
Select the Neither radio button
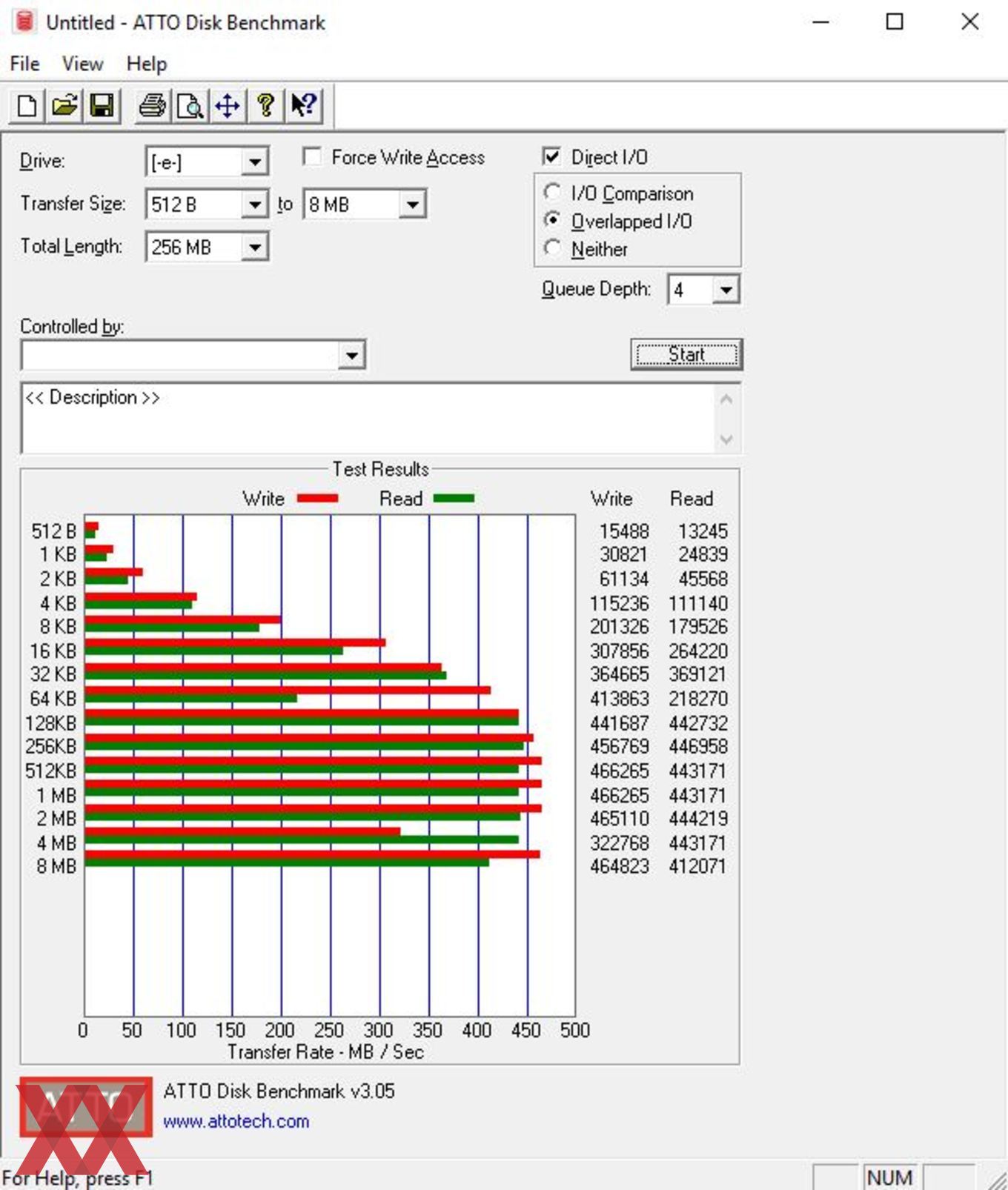551,248
